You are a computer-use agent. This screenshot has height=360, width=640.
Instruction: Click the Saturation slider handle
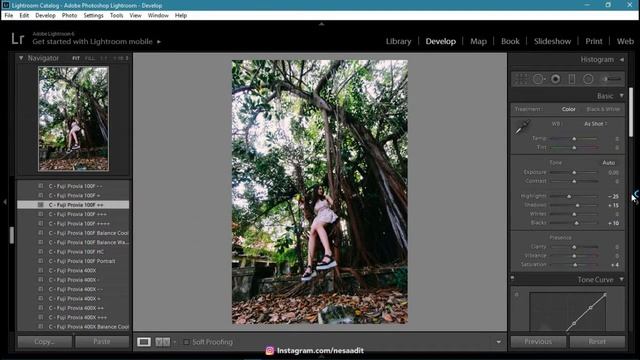point(575,265)
